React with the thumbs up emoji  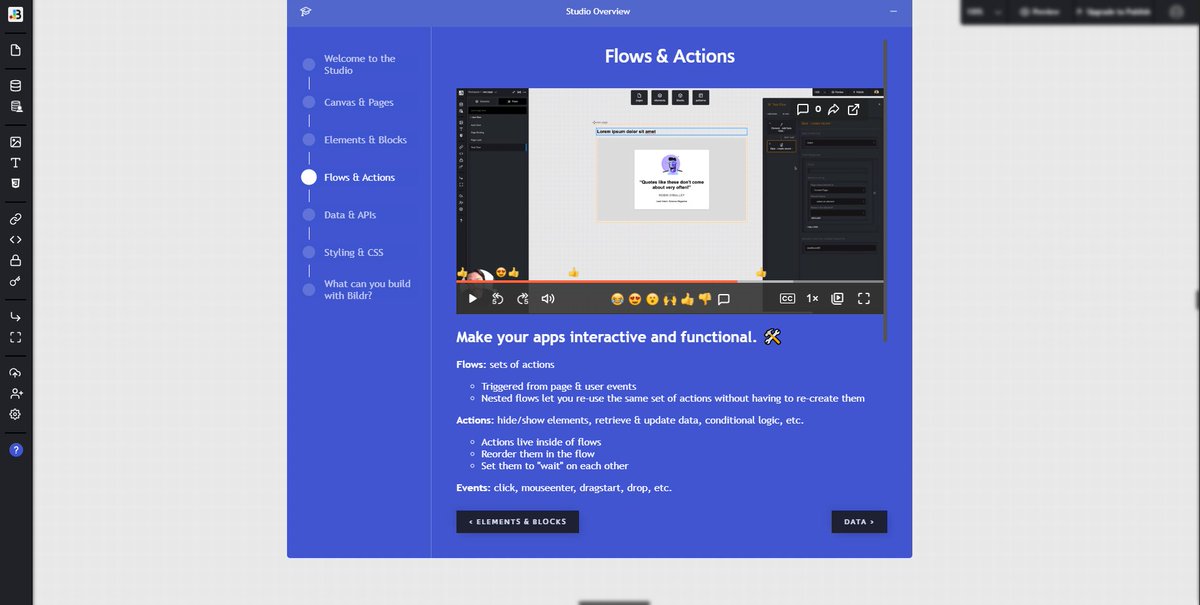[687, 298]
